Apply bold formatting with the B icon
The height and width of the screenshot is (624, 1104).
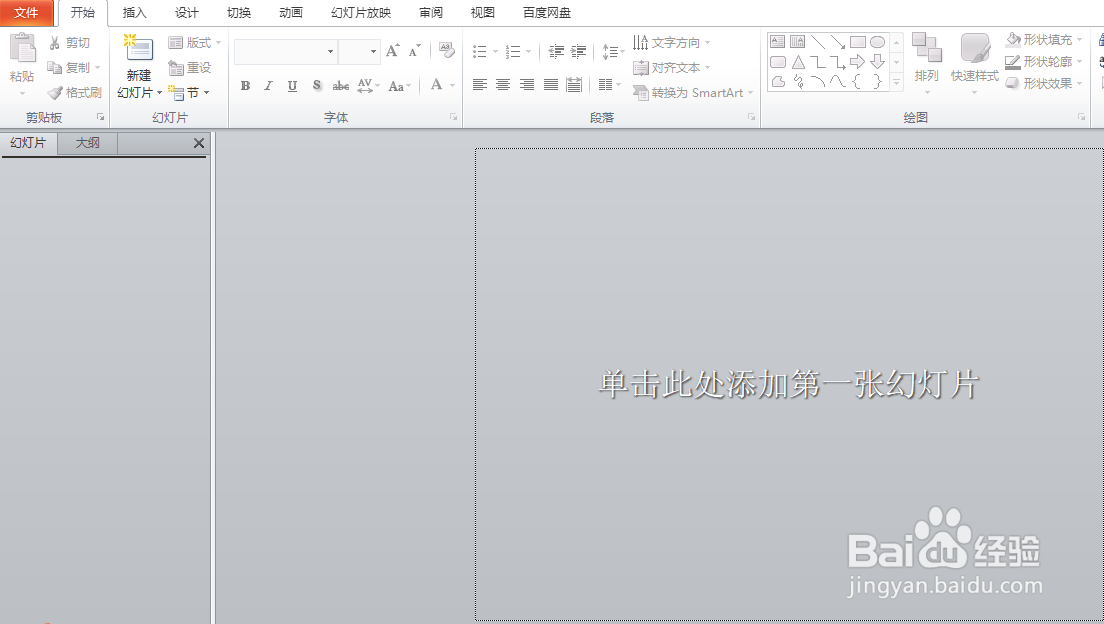click(245, 86)
